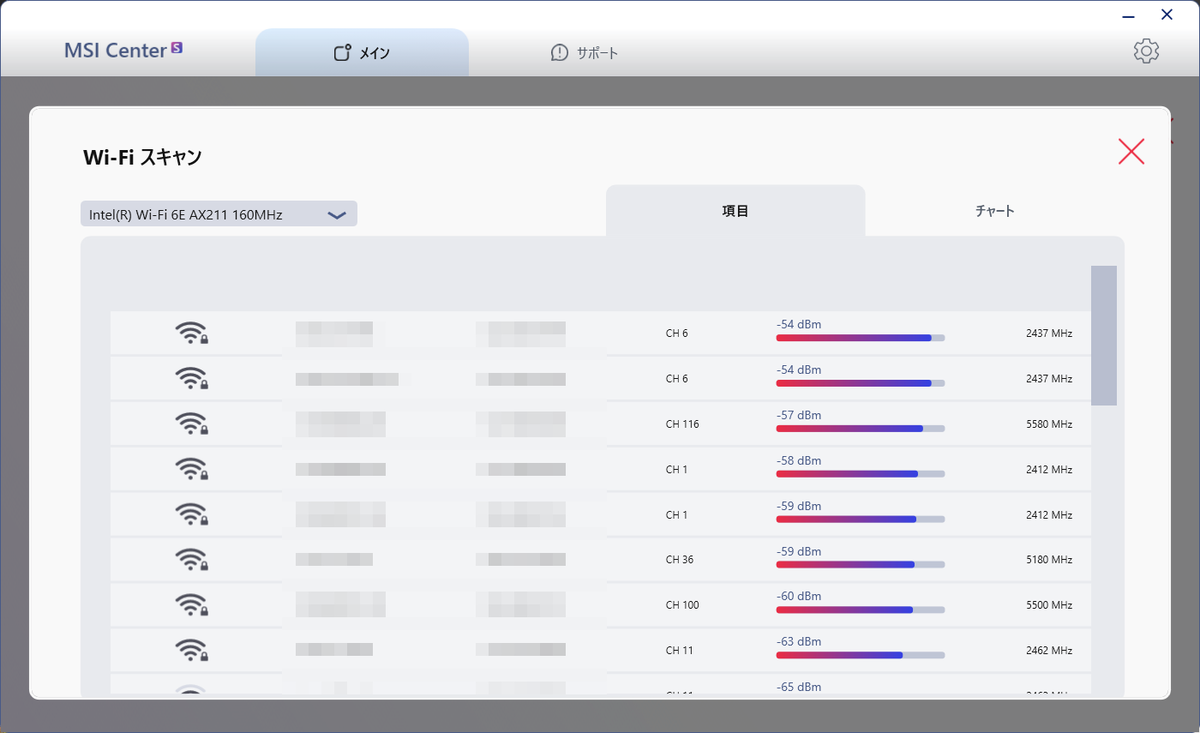
Task: Open the メイン tab
Action: pyautogui.click(x=362, y=53)
